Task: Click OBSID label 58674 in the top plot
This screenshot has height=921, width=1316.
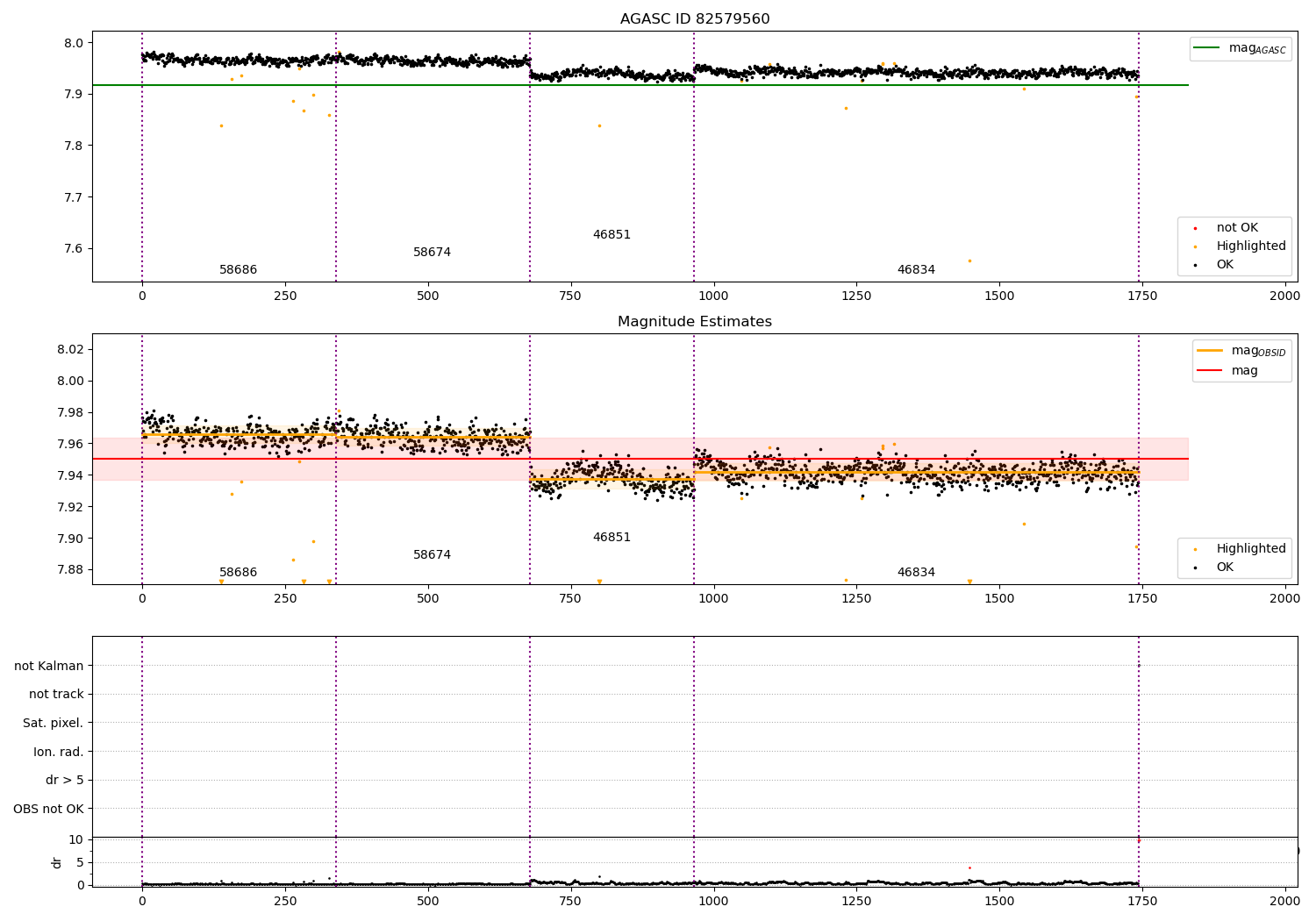Action: point(432,253)
